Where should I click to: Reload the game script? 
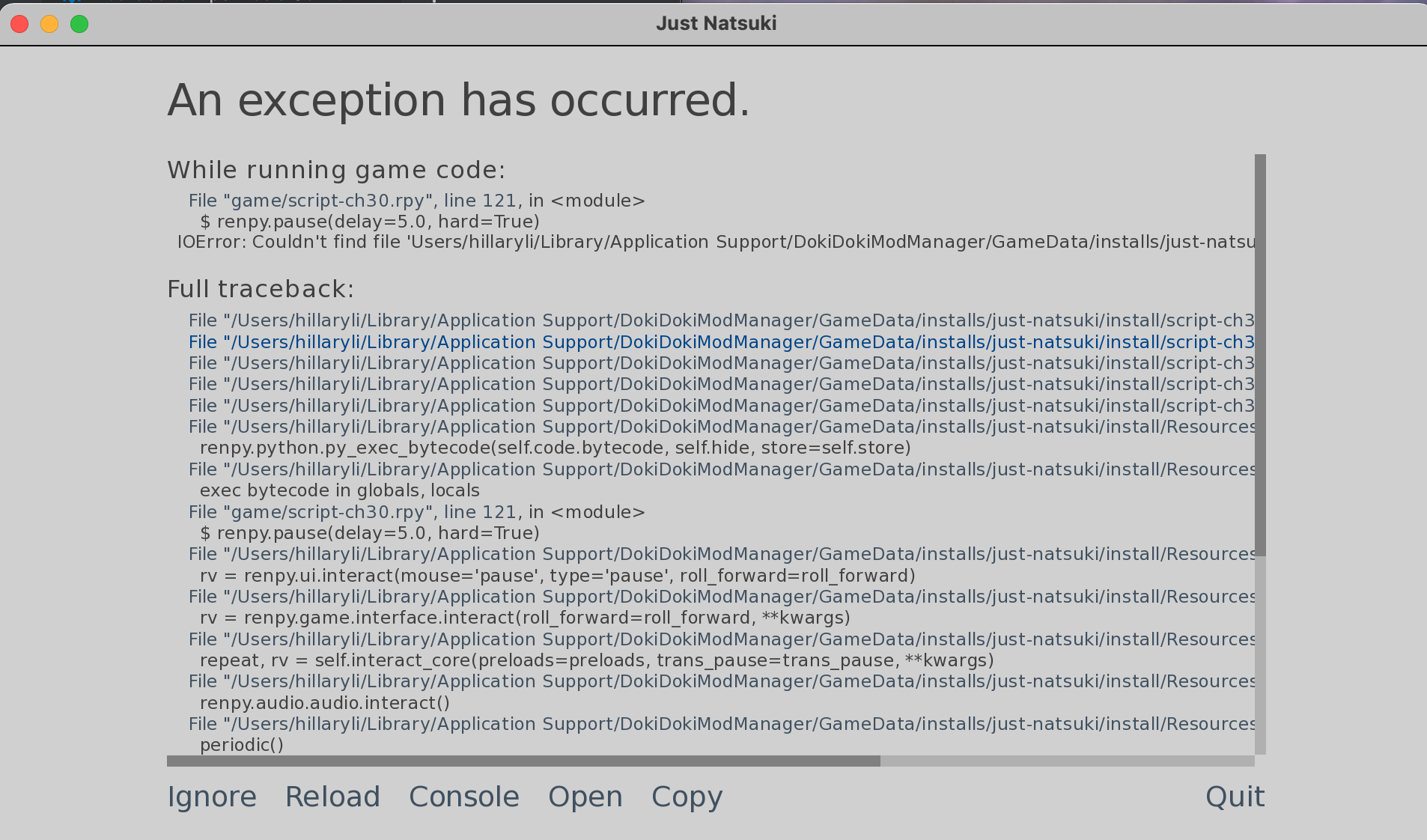333,797
